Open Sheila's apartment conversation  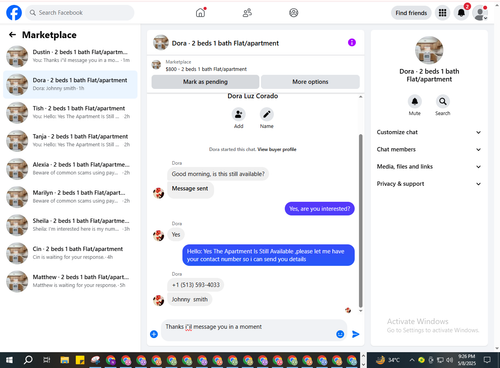pos(70,225)
